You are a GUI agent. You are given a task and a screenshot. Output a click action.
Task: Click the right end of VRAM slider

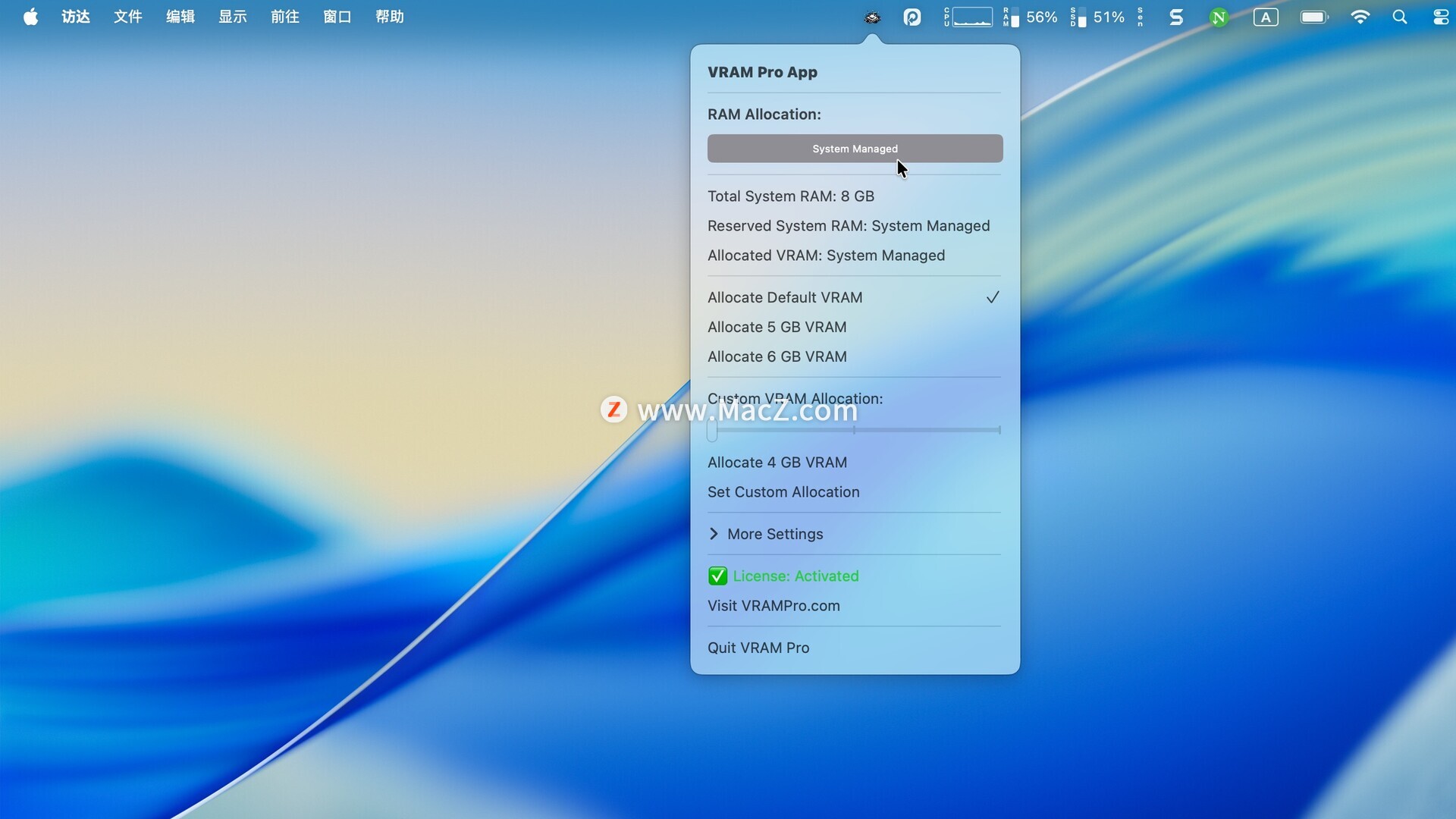999,430
